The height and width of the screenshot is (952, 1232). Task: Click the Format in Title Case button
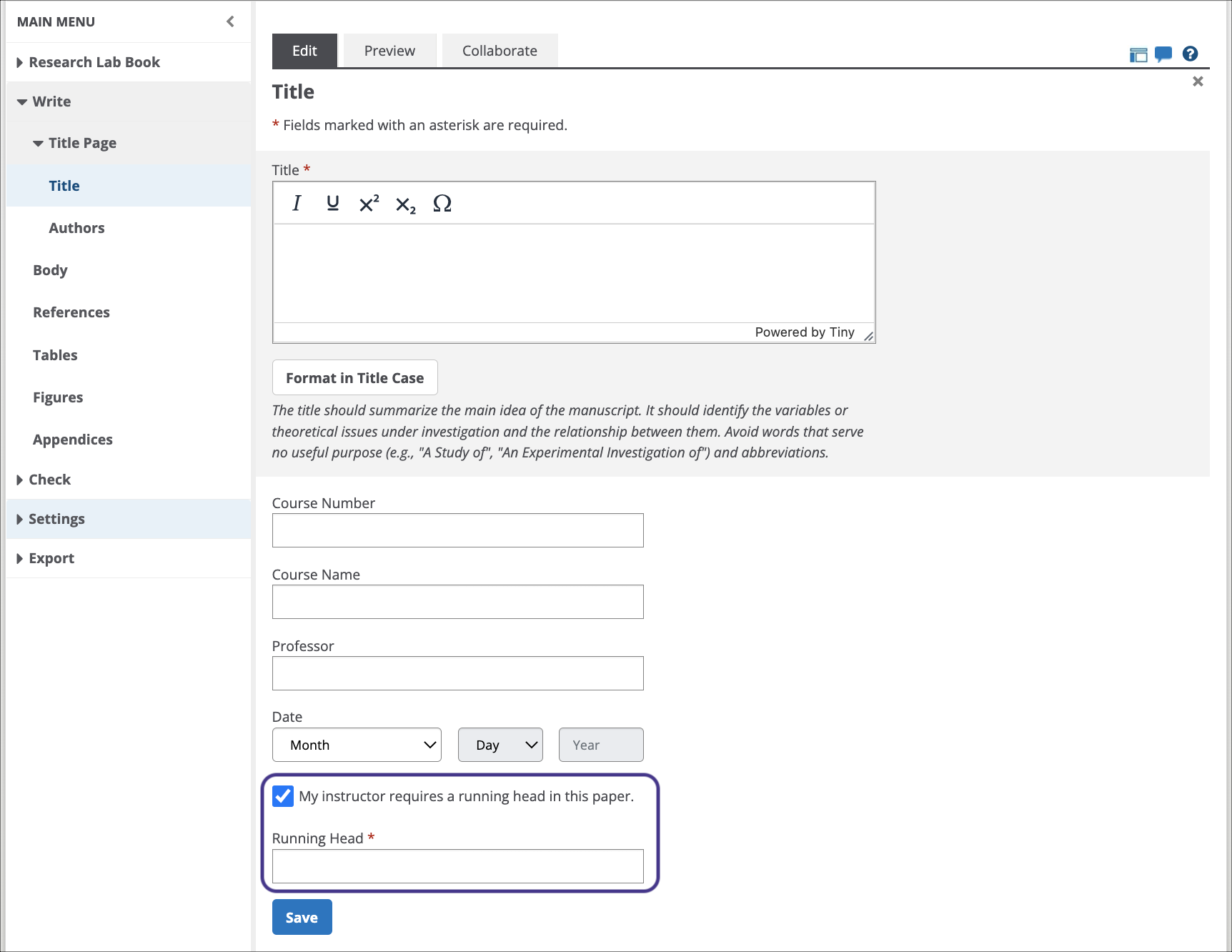coord(354,378)
